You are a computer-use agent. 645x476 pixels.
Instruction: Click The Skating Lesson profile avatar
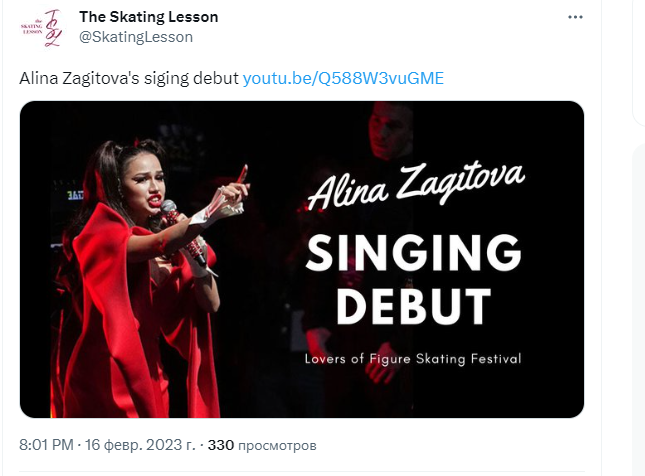point(39,28)
